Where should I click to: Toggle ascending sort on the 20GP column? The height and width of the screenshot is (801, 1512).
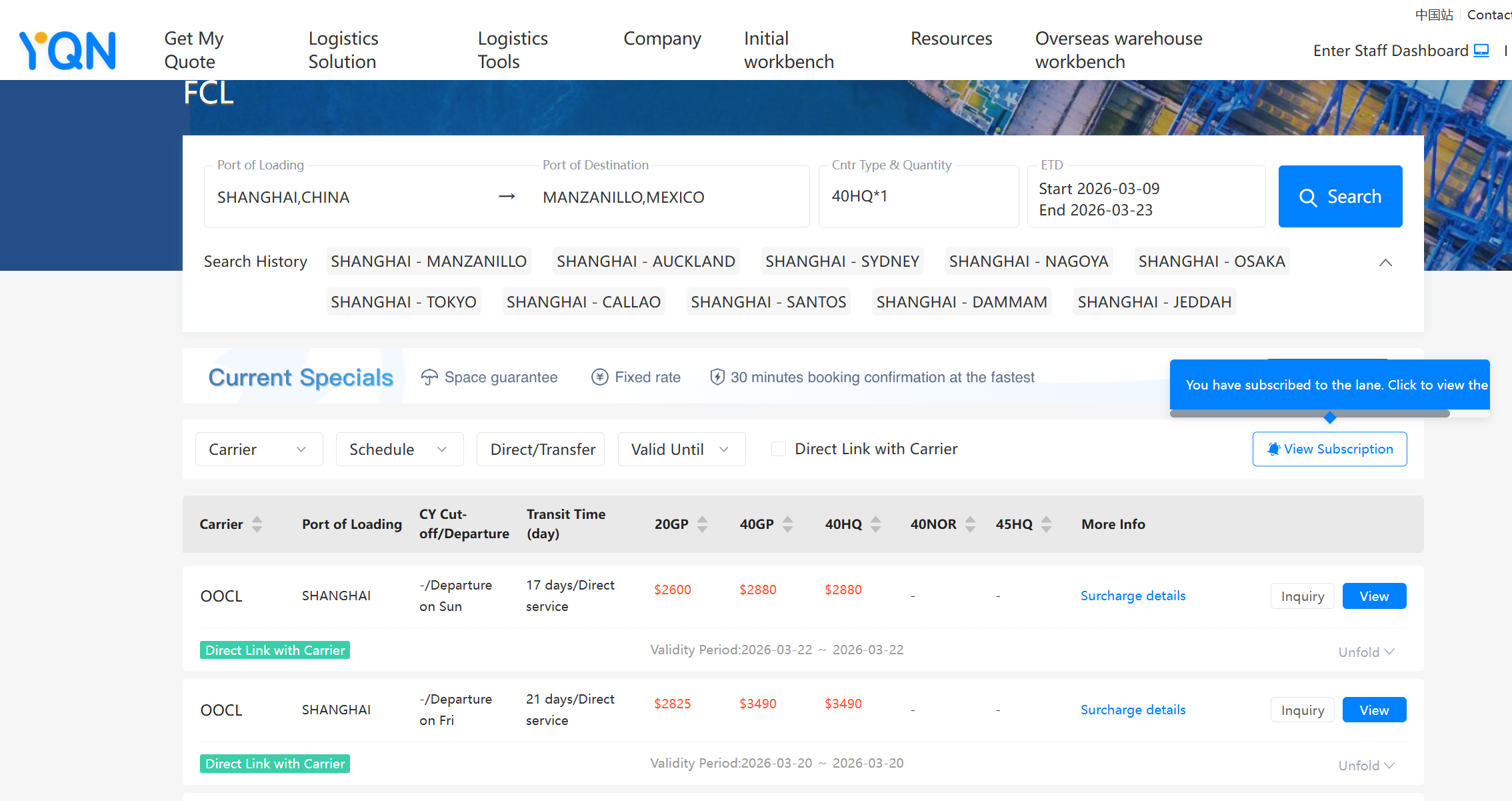[x=703, y=520]
